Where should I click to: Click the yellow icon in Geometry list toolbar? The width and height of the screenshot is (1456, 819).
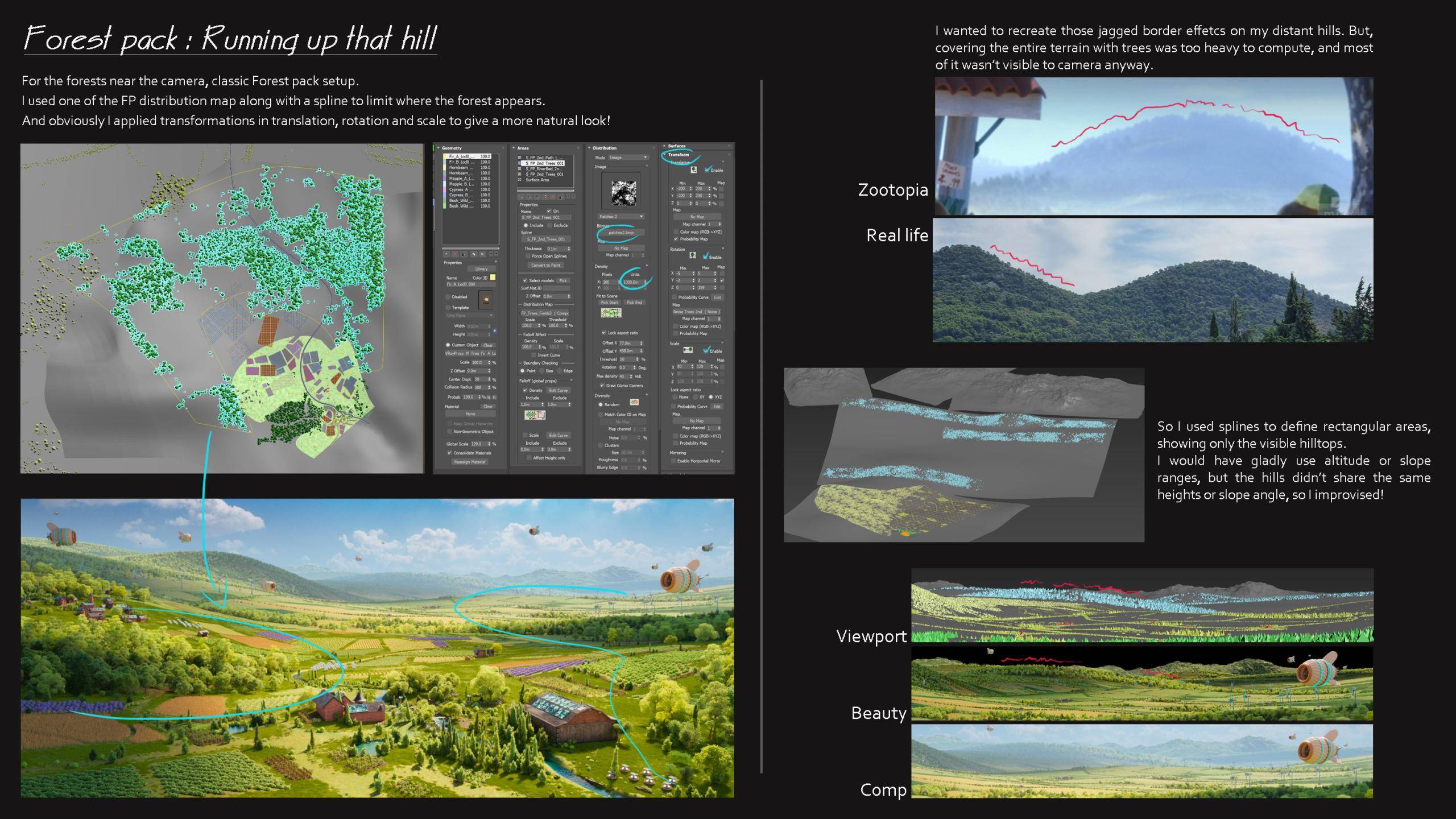(482, 254)
